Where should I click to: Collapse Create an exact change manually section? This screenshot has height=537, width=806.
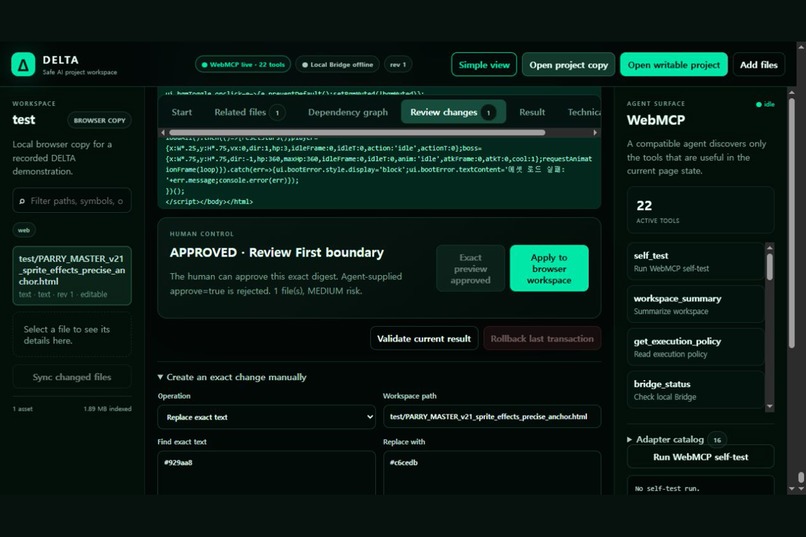[x=232, y=377]
